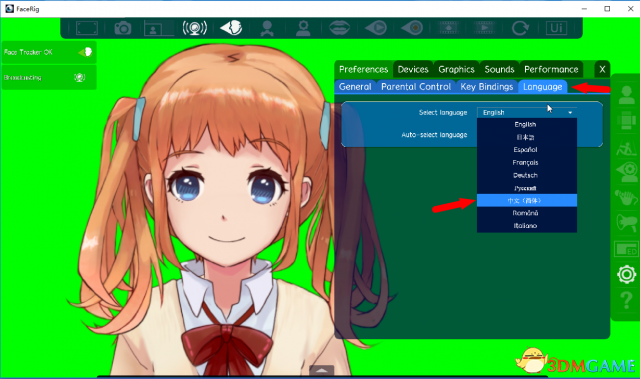Viewport: 640px width, 379px height.
Task: Toggle the Ui button in top toolbar
Action: pyautogui.click(x=556, y=28)
